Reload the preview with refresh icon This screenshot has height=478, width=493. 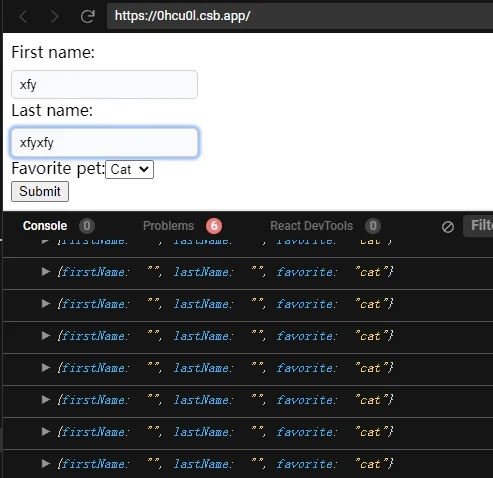[88, 16]
